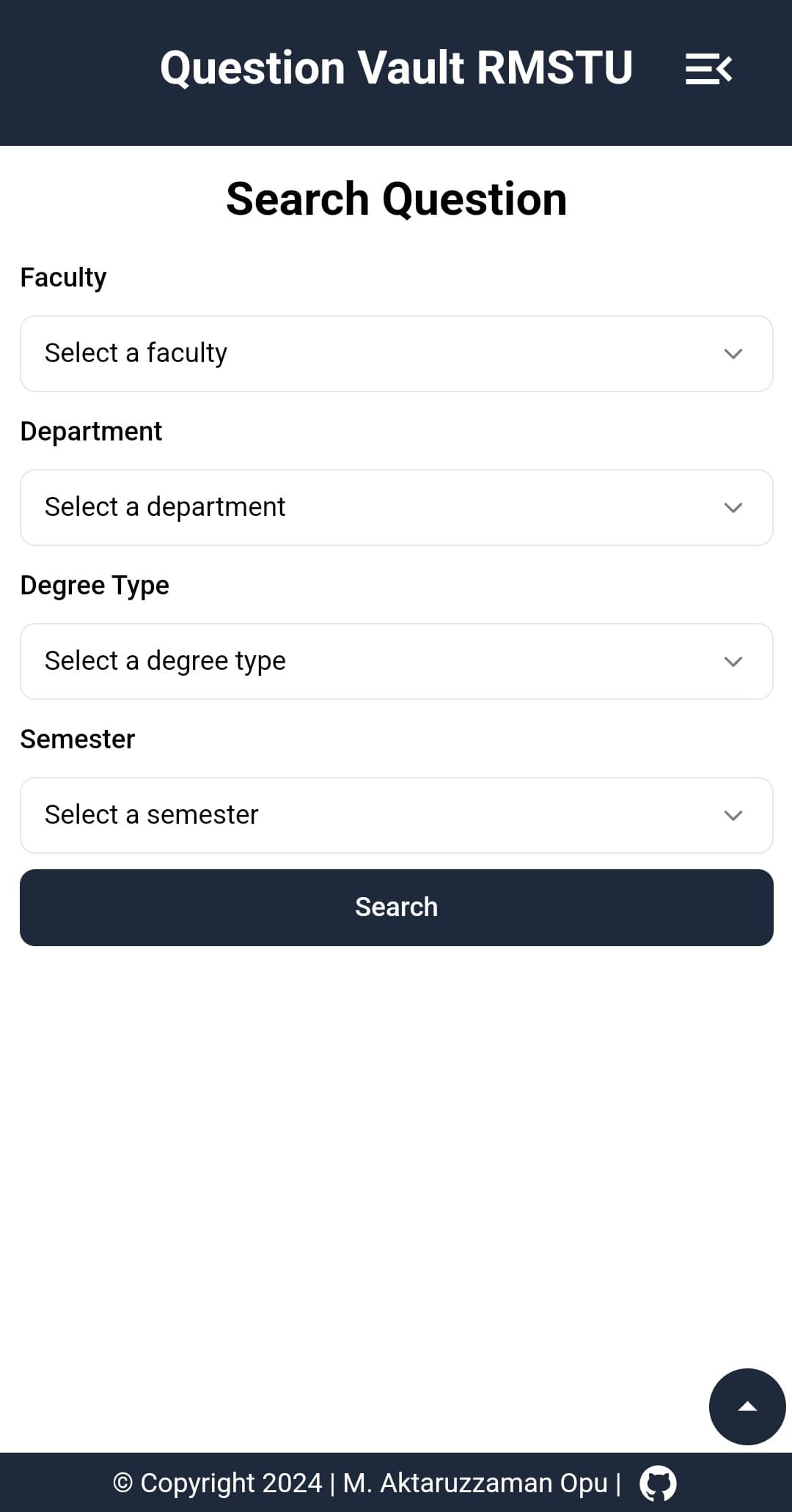This screenshot has height=1512, width=792.
Task: Click the chevron arrow in the Department field
Action: pyautogui.click(x=733, y=508)
